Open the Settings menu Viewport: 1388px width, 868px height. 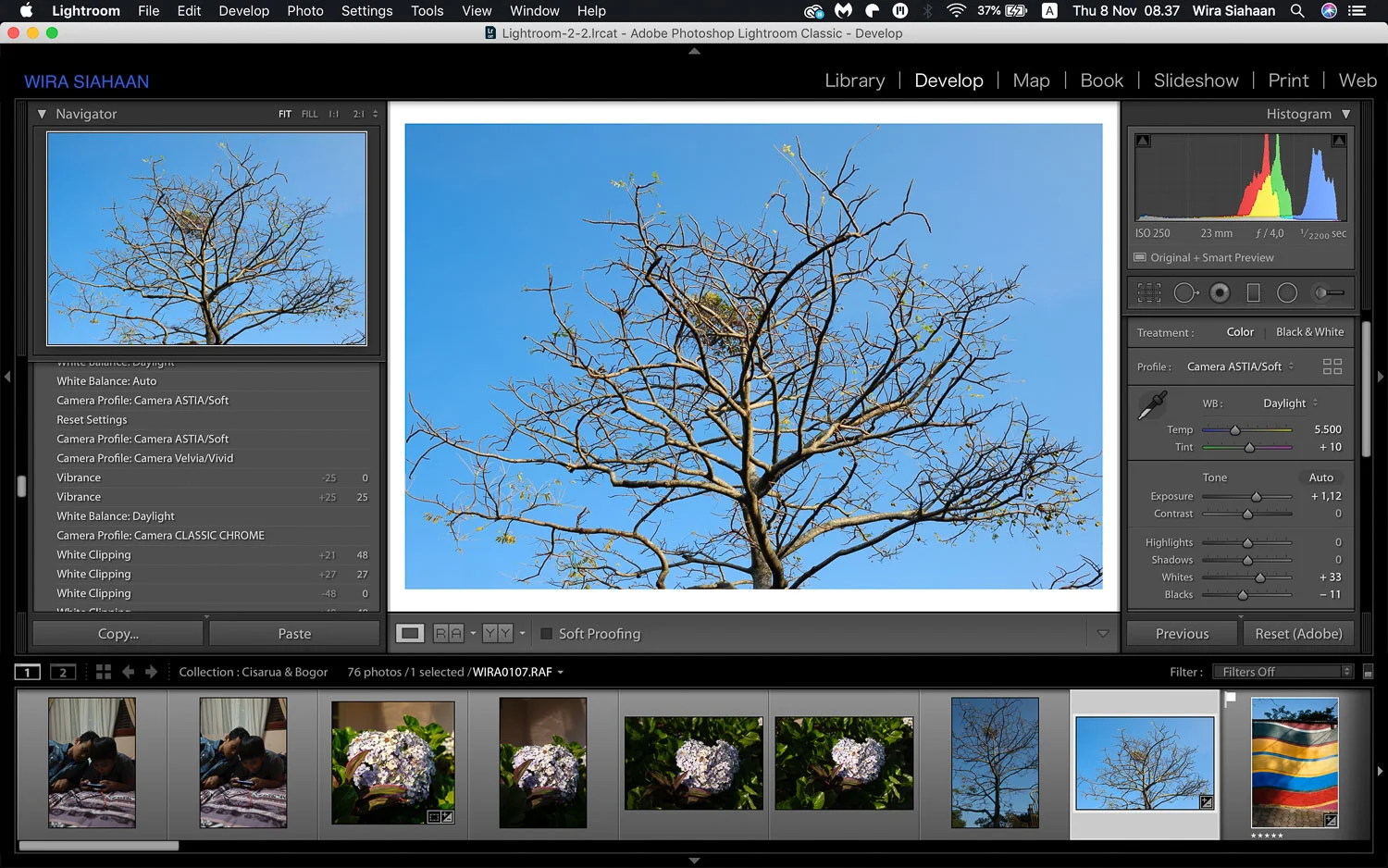366,11
